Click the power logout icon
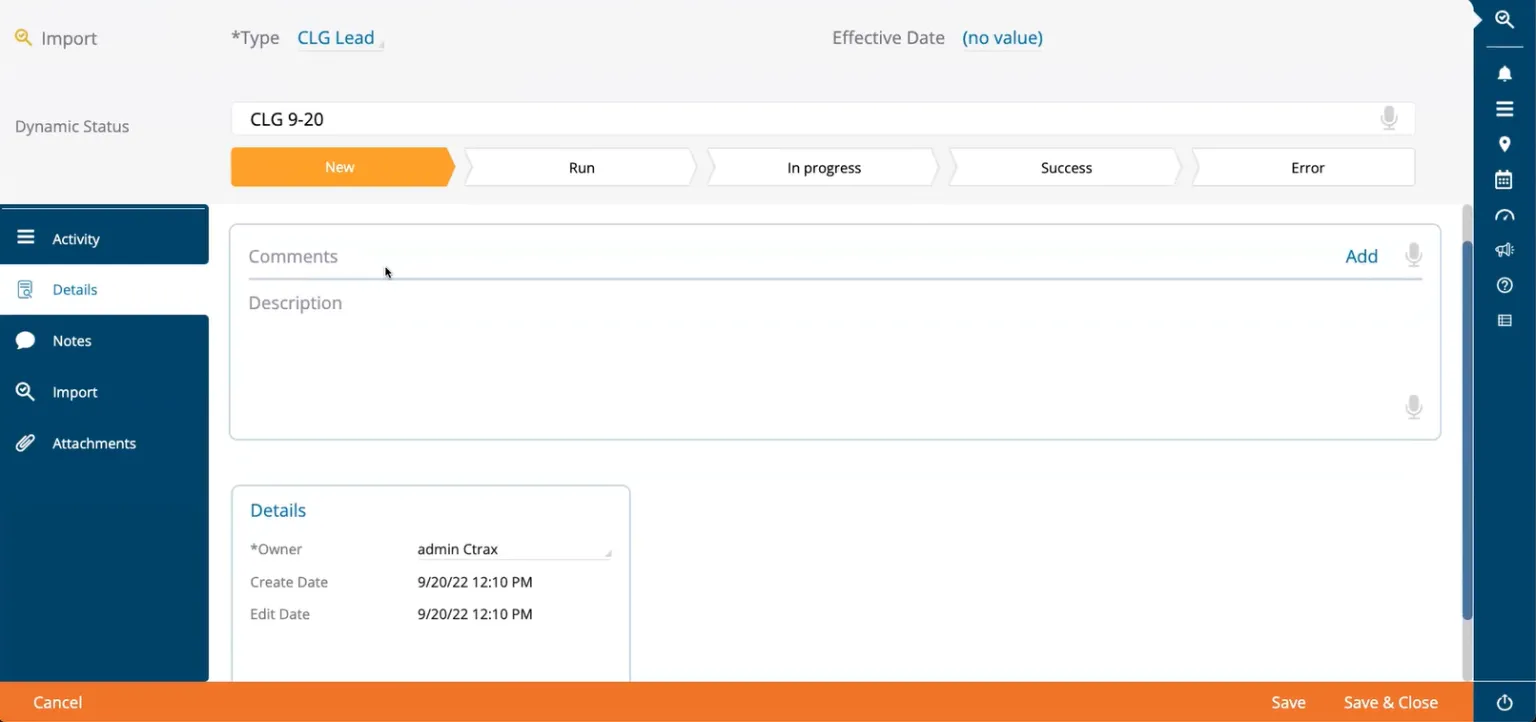The width and height of the screenshot is (1536, 722). pos(1504,702)
